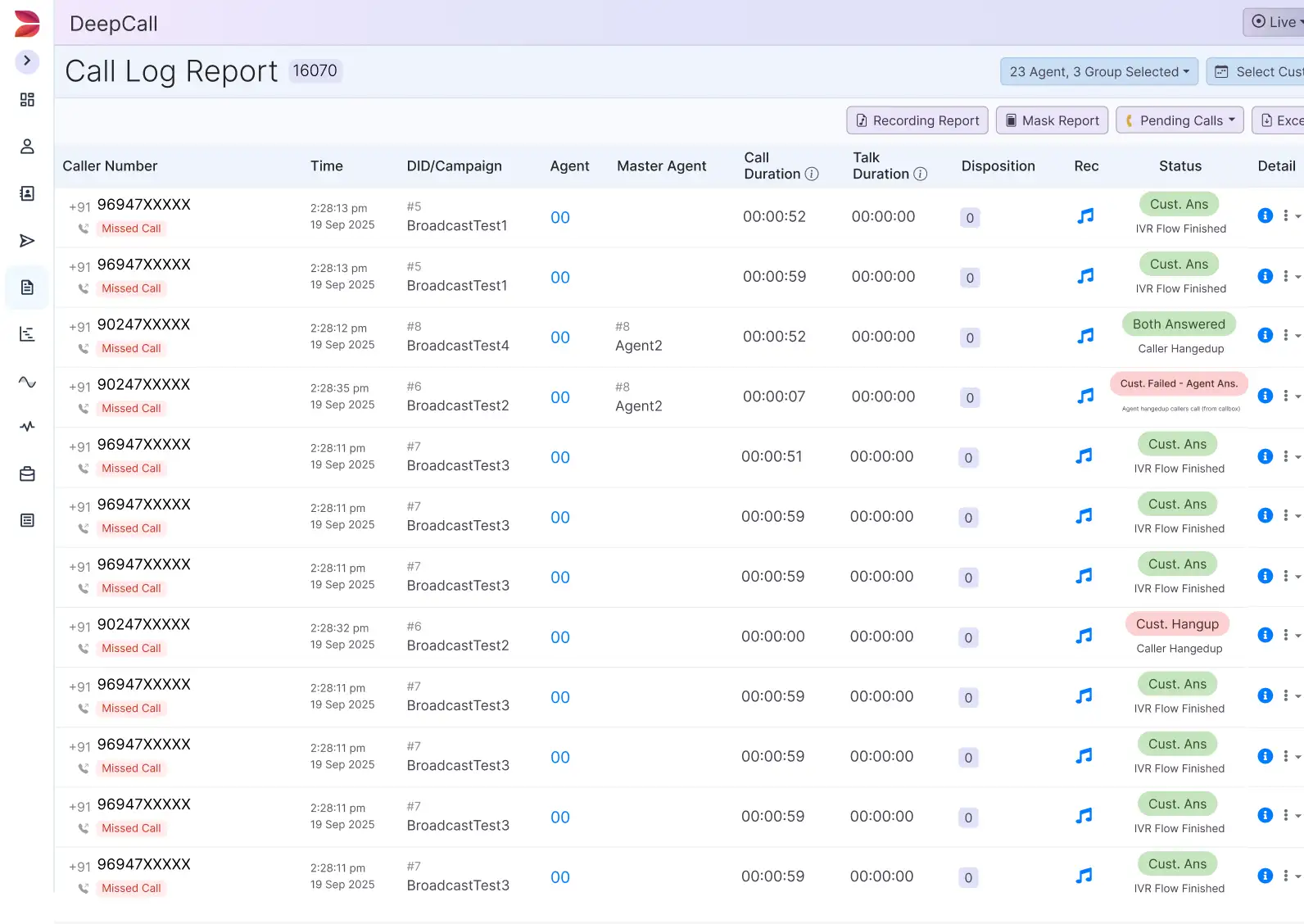Click the DeepCall logo icon
Image resolution: width=1304 pixels, height=924 pixels.
27,24
